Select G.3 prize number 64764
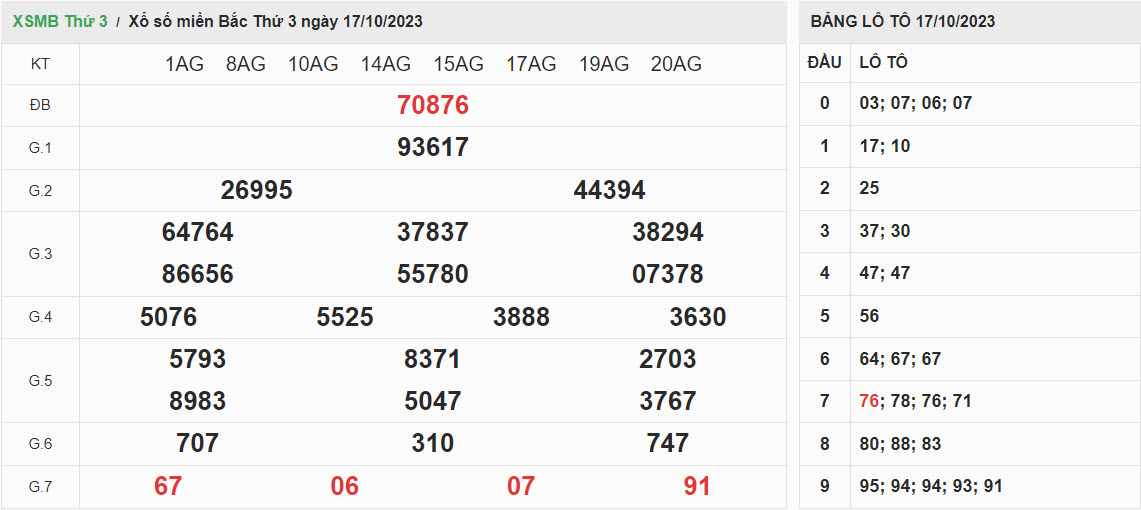Viewport: 1141px width, 510px height. (197, 232)
